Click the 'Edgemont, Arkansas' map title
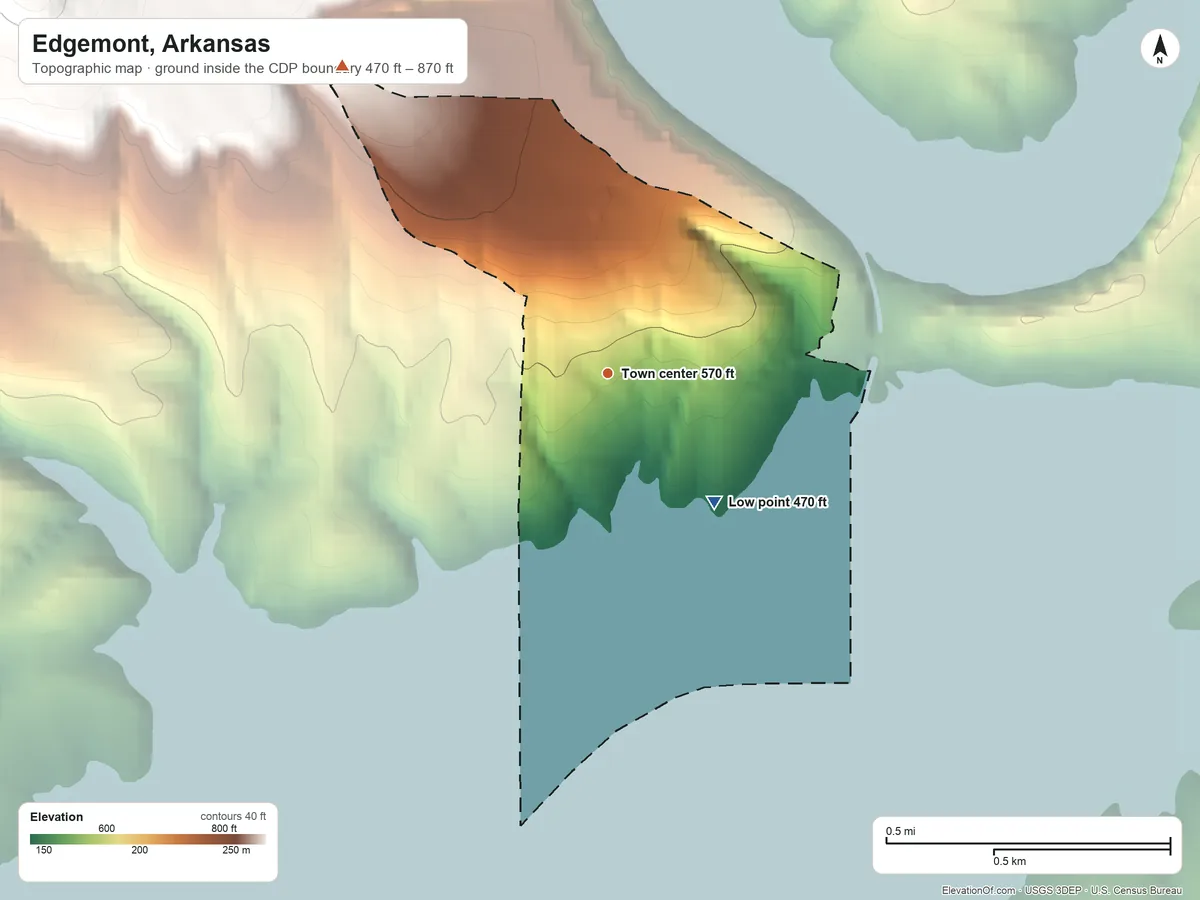The width and height of the screenshot is (1200, 900). 151,44
